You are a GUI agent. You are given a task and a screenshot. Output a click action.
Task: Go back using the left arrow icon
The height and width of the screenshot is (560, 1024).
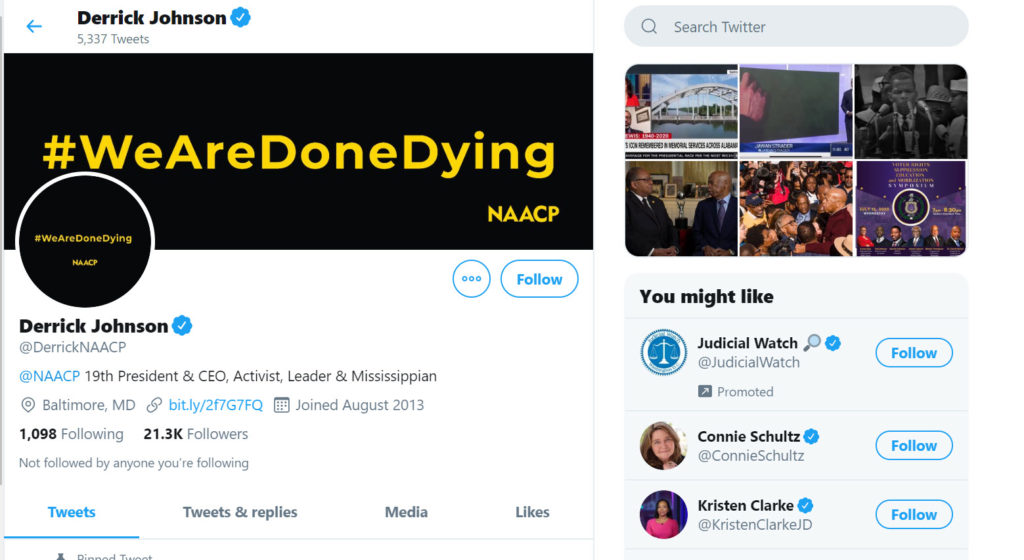(x=34, y=26)
